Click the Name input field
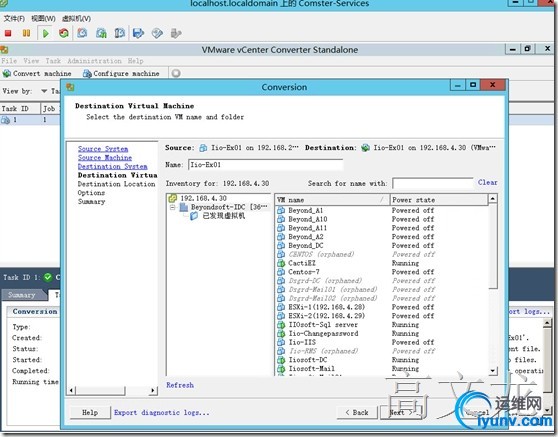The image size is (558, 437). click(265, 165)
